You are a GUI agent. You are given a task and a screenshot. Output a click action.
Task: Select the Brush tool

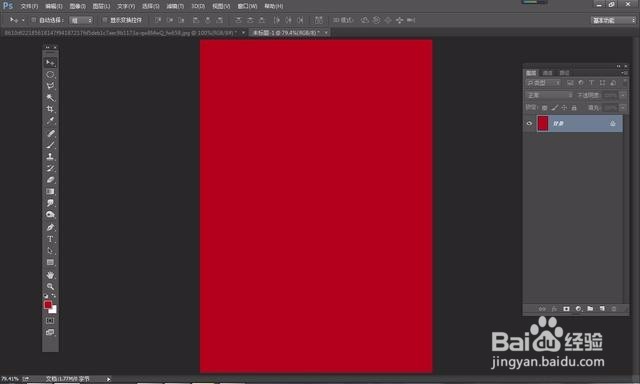pos(50,145)
